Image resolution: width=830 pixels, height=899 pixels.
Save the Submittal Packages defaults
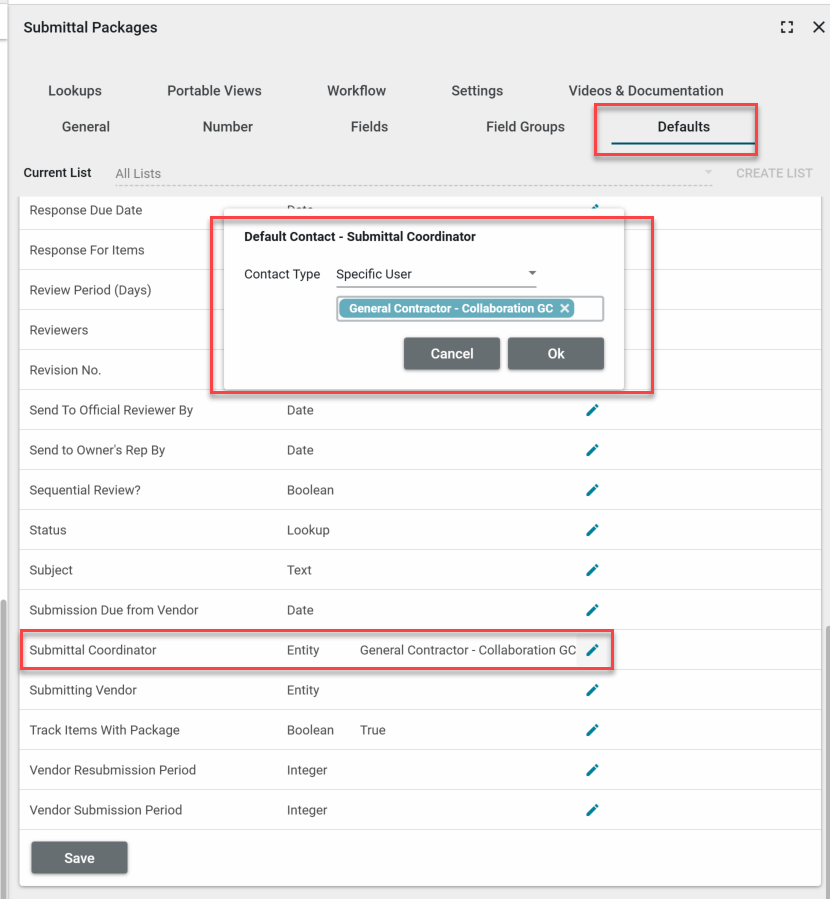(x=79, y=858)
